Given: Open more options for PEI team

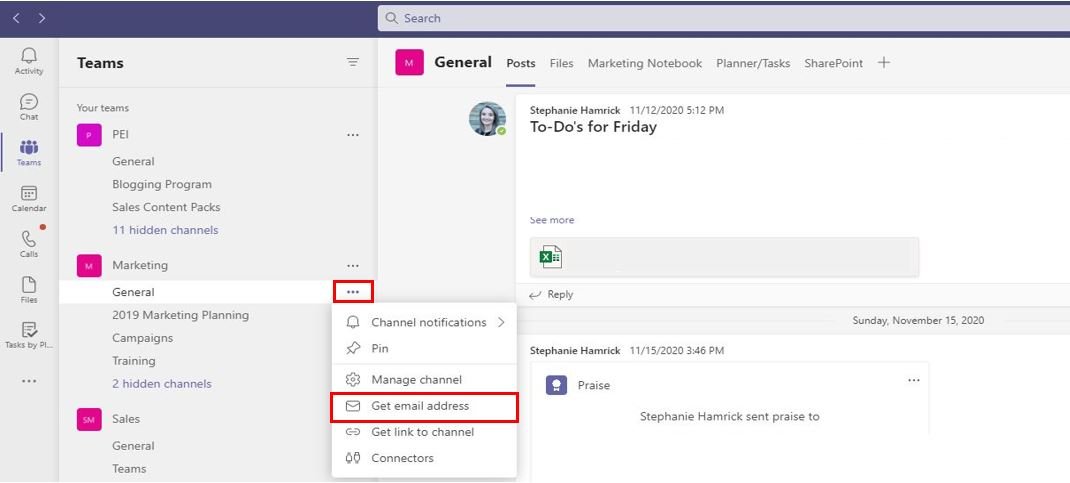Looking at the screenshot, I should (353, 135).
